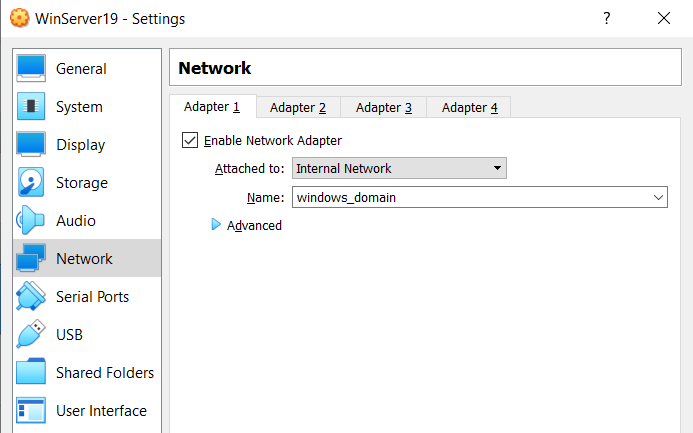This screenshot has height=433, width=693.
Task: Open the Attached to dropdown
Action: pos(399,169)
